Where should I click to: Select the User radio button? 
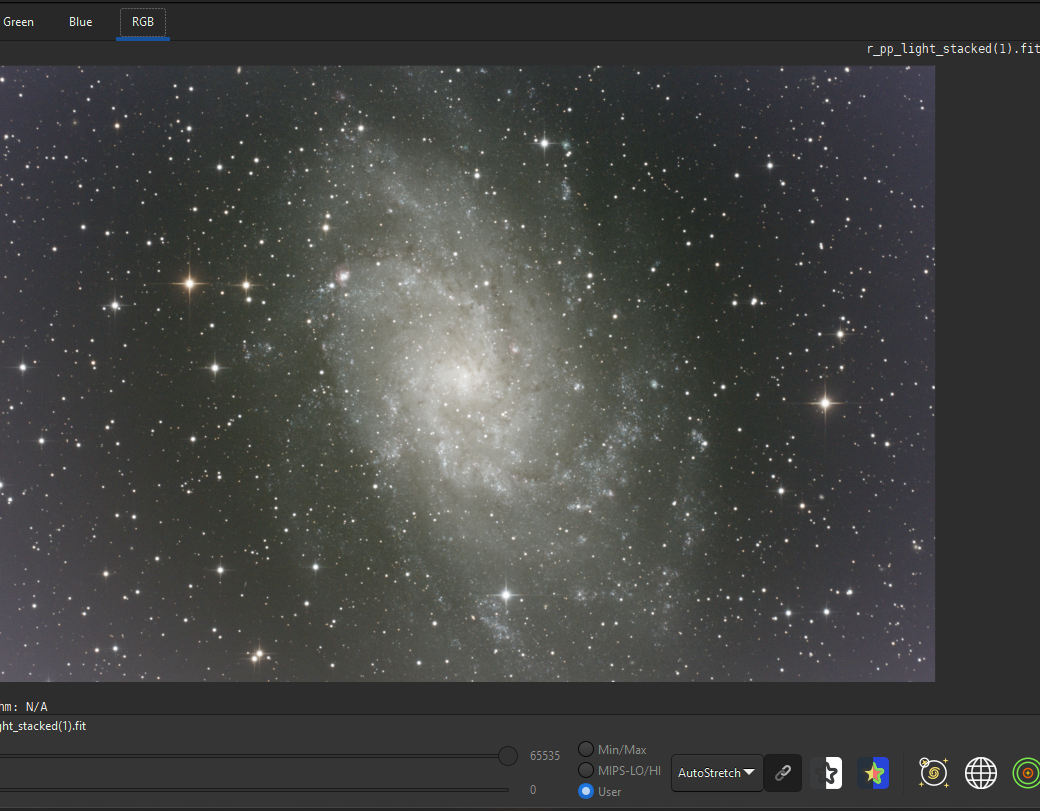point(586,791)
